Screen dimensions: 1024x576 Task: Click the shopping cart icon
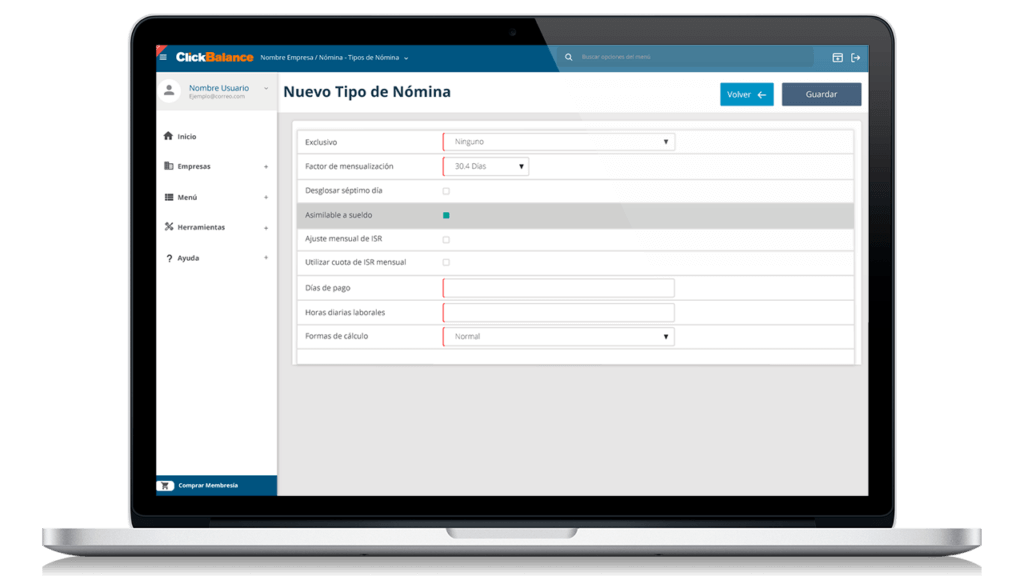pyautogui.click(x=166, y=486)
